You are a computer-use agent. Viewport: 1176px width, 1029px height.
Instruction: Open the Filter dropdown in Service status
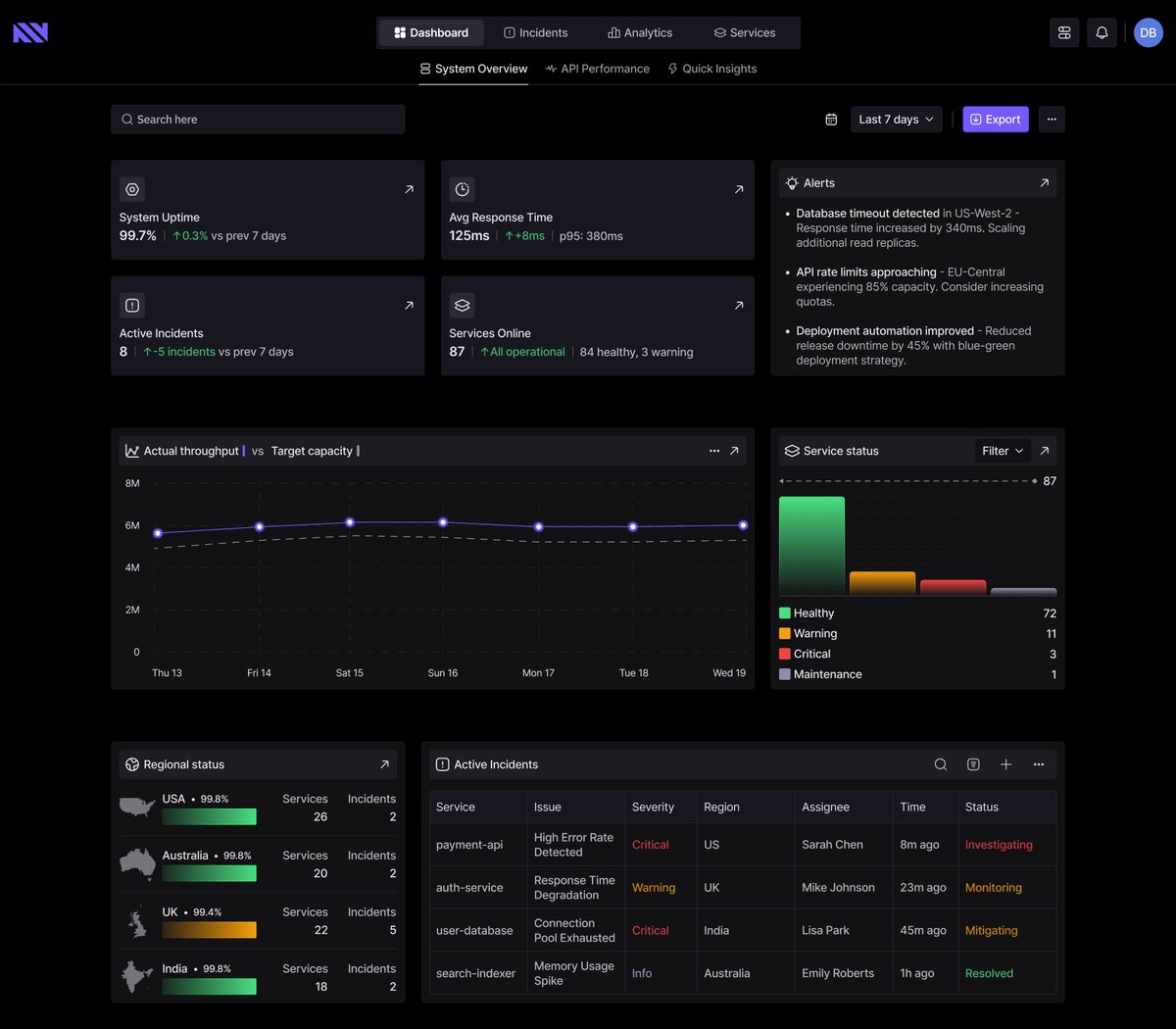click(1002, 451)
